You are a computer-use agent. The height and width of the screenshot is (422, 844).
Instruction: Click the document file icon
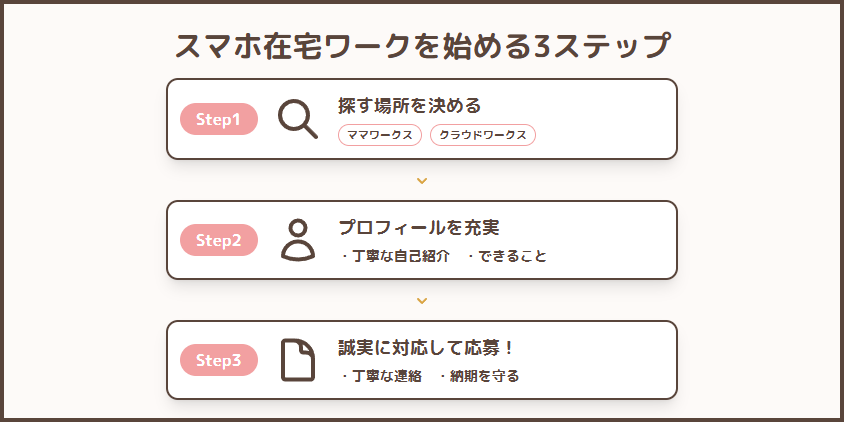coord(298,360)
